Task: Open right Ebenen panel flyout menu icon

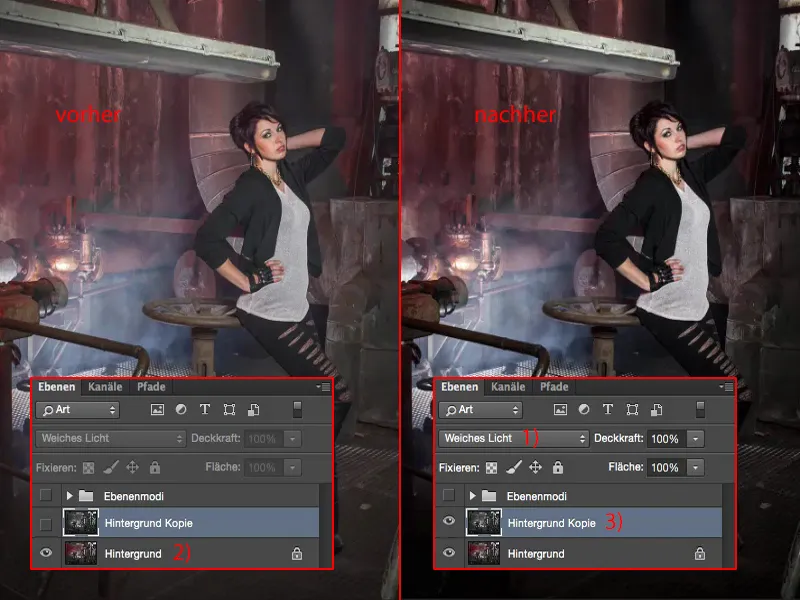Action: 727,387
